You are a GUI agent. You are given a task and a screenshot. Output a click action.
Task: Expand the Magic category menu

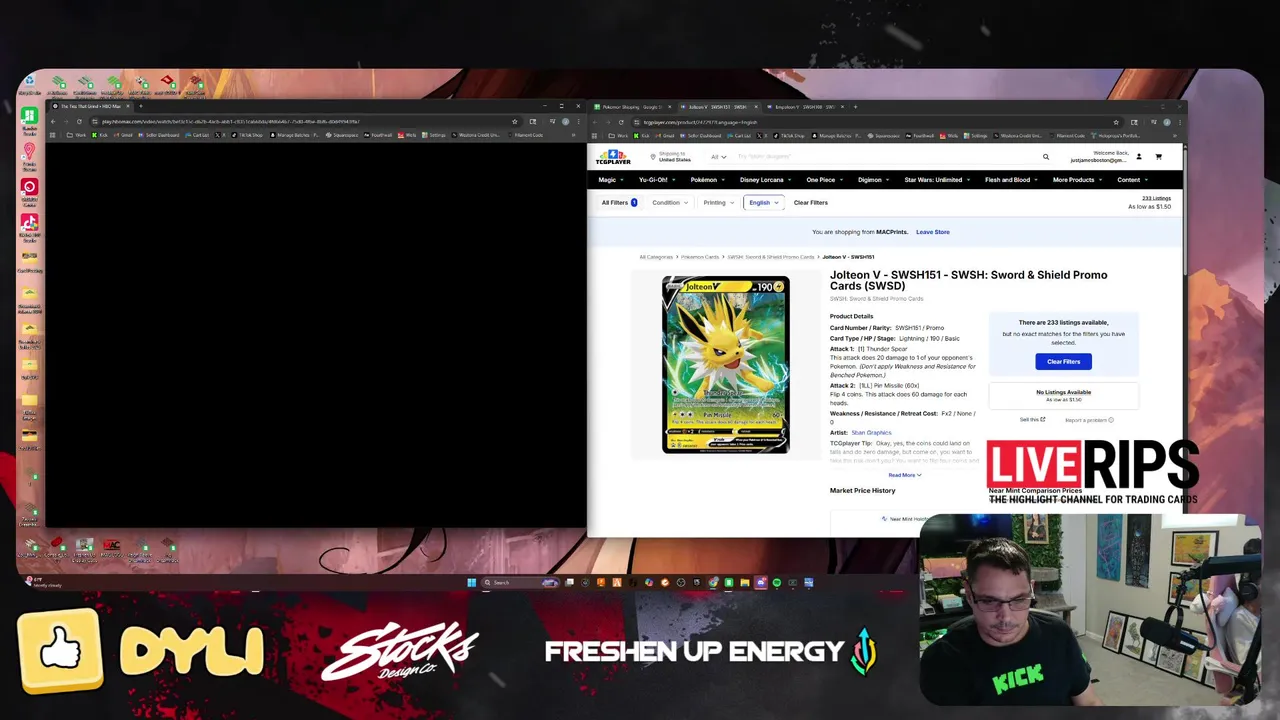coord(611,180)
